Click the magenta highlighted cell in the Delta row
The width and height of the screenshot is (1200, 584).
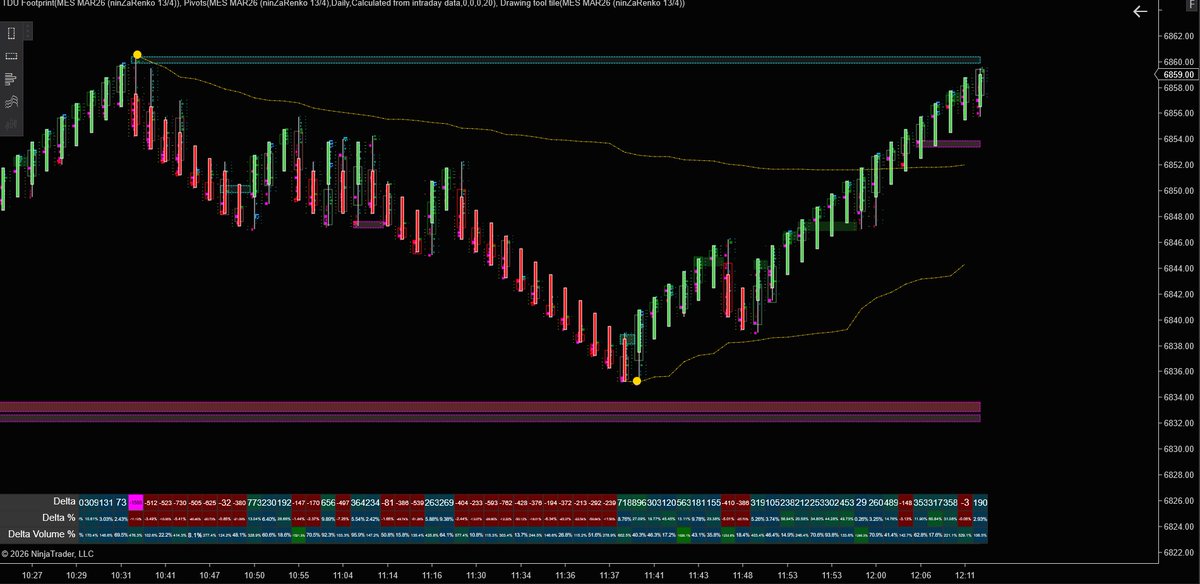click(x=136, y=501)
